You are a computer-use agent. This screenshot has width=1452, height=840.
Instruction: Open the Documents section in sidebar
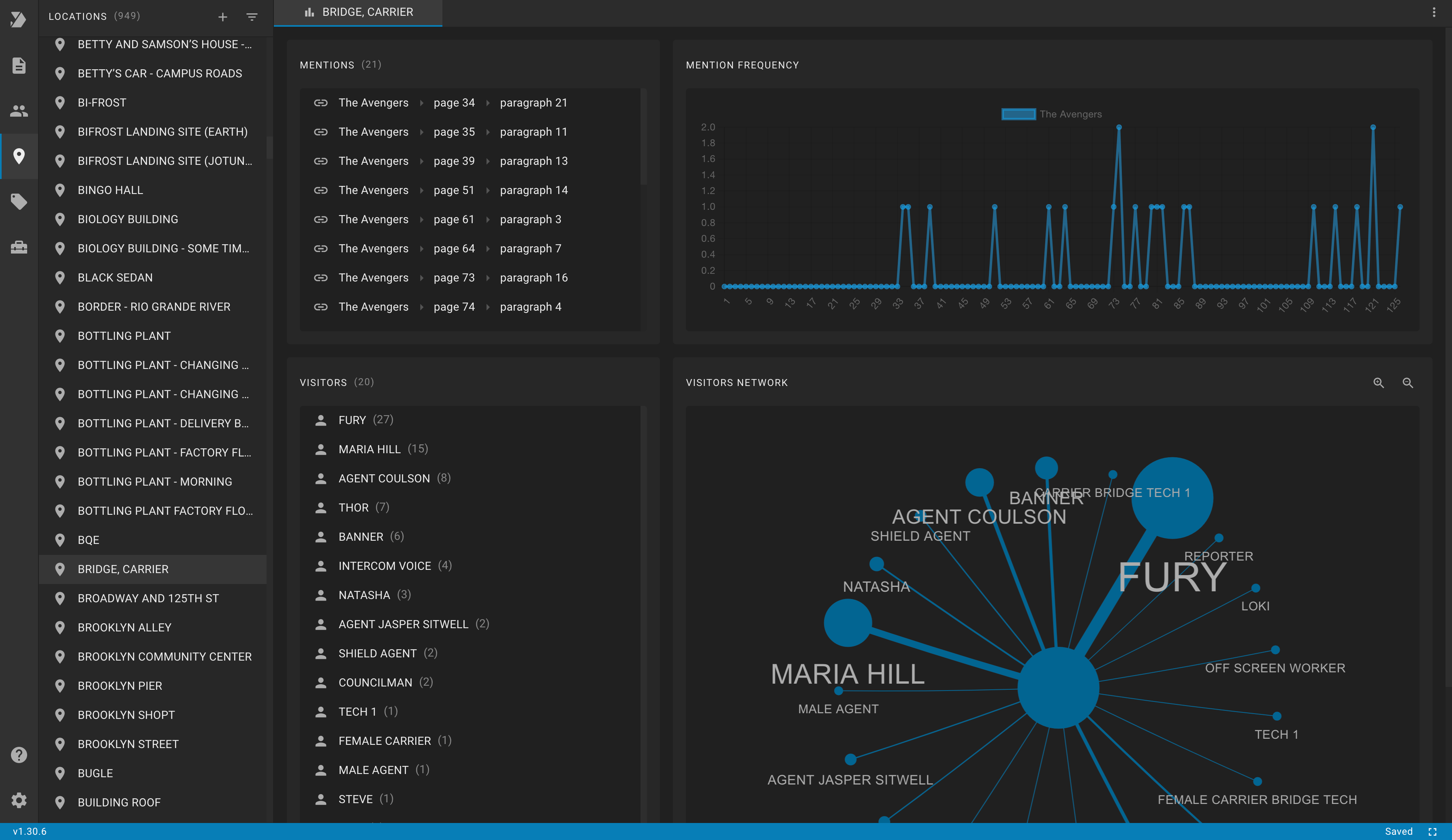[19, 65]
